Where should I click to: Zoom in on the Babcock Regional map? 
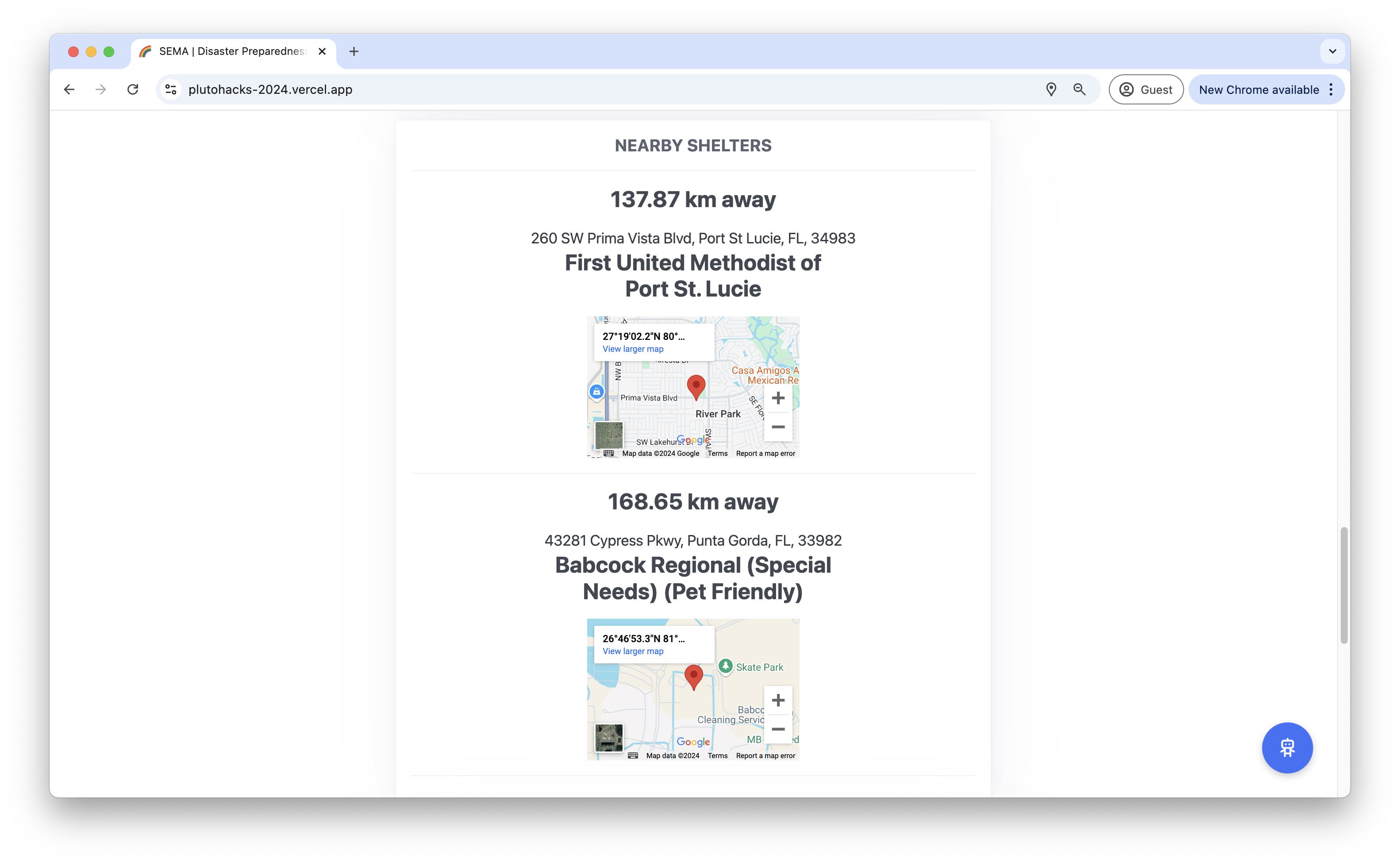777,700
